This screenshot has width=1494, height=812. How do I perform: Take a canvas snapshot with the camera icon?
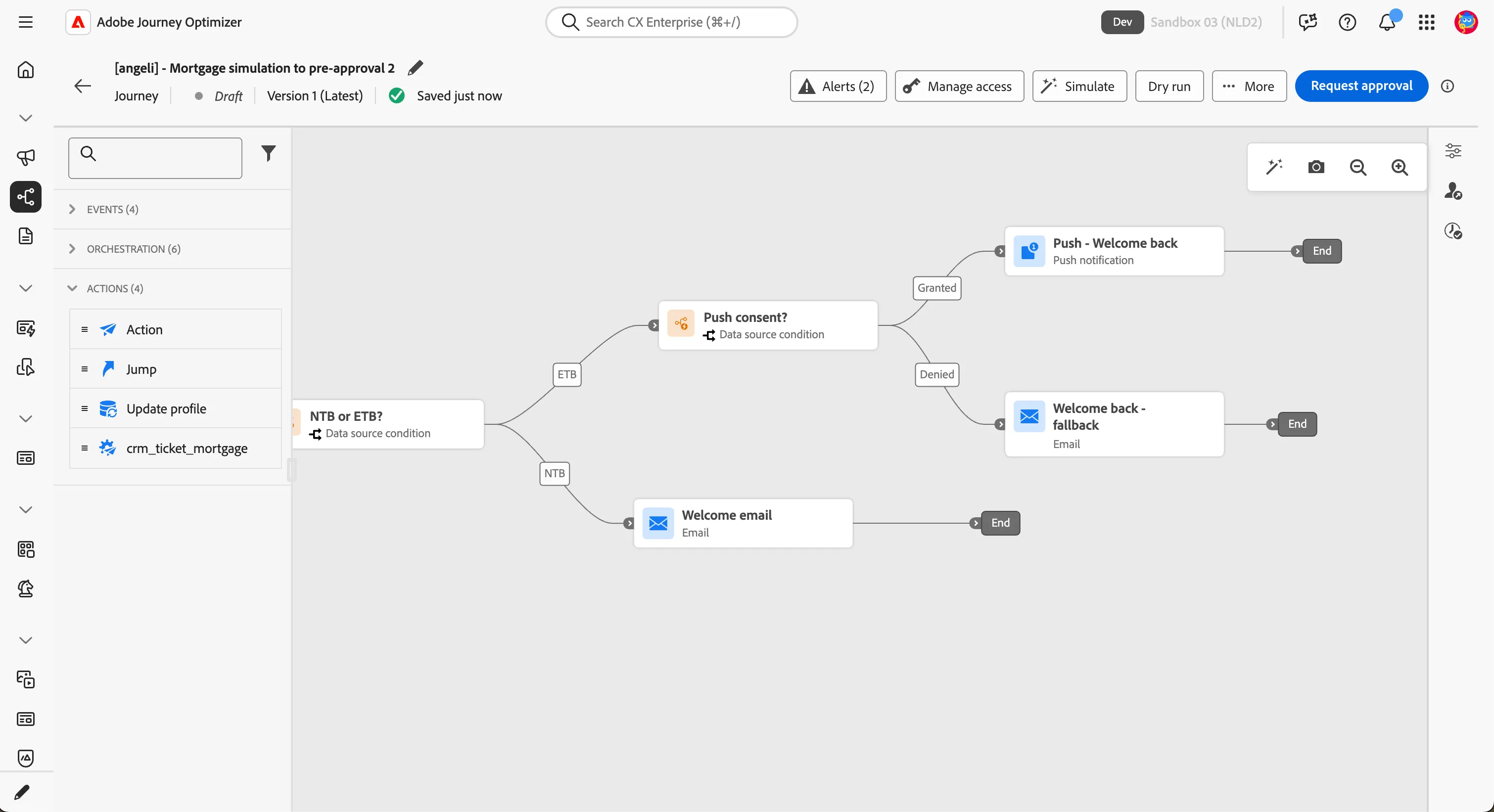click(x=1316, y=168)
